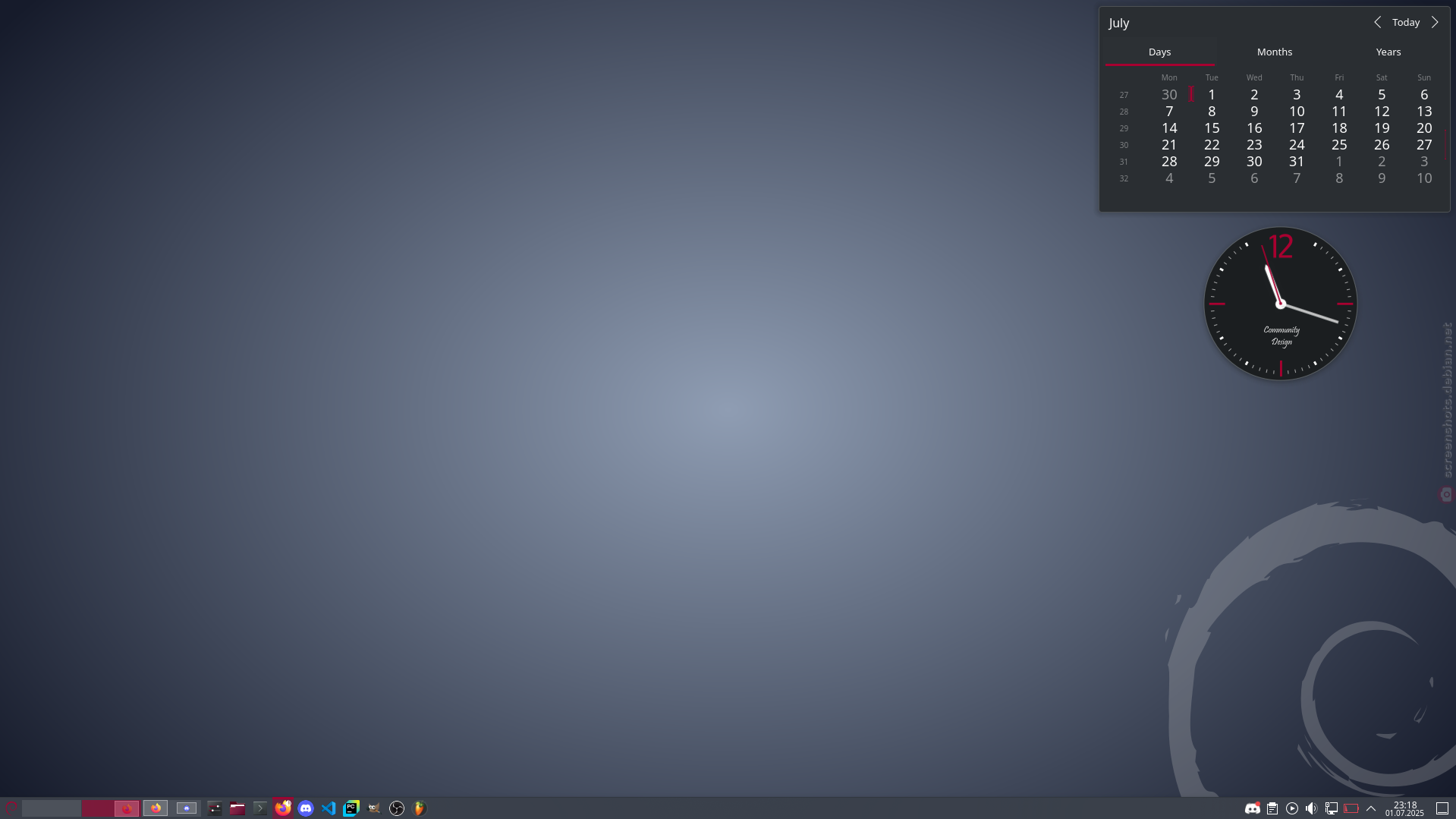Select June 30 in the first week row
Screen dimensions: 1456x819
click(1169, 95)
